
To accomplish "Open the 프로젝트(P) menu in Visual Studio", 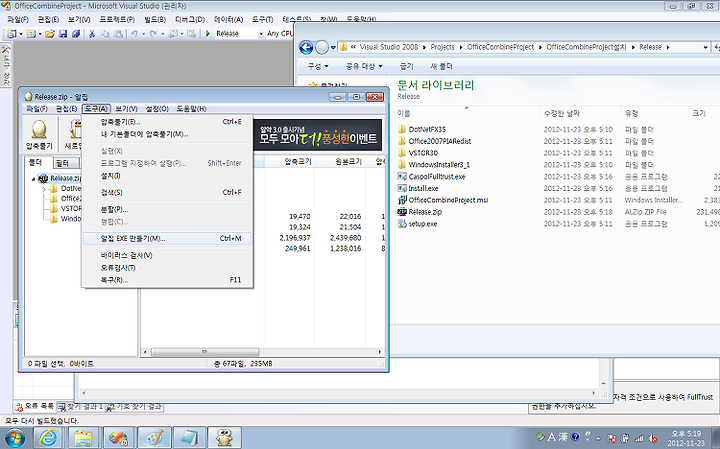I will tap(117, 20).
